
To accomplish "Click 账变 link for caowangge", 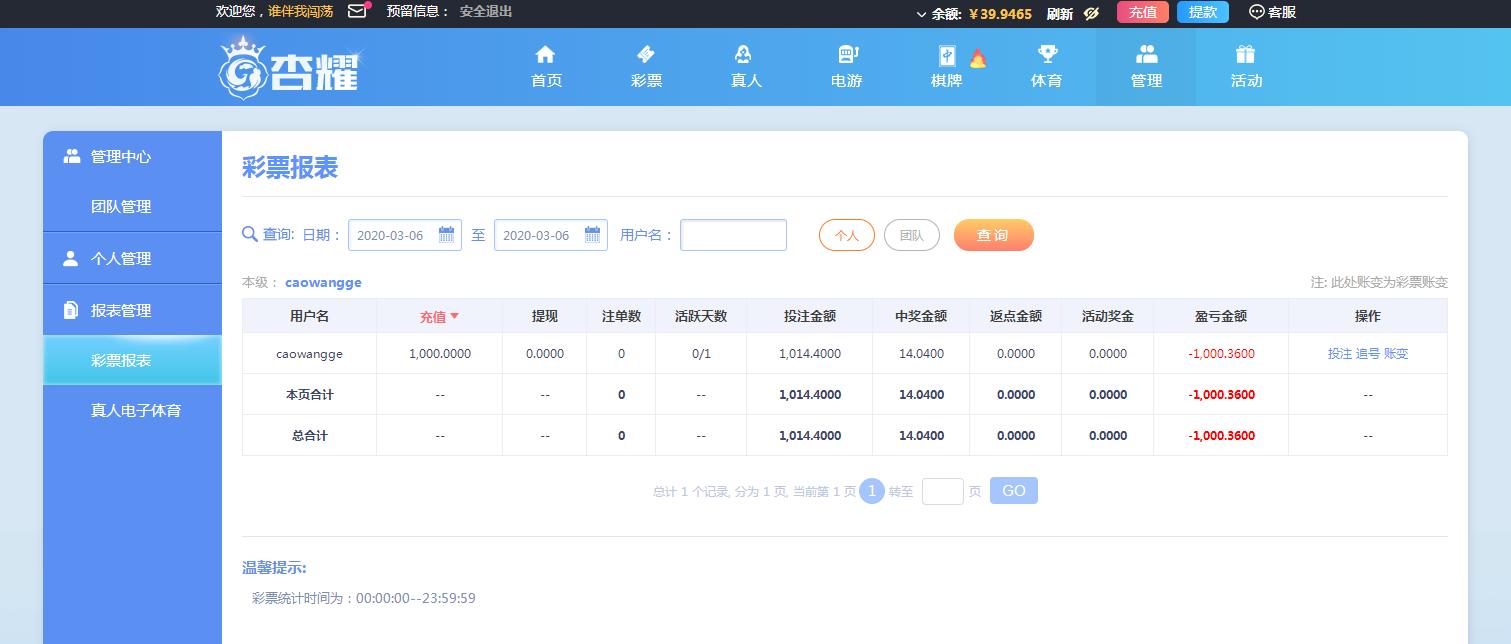I will coord(1396,354).
